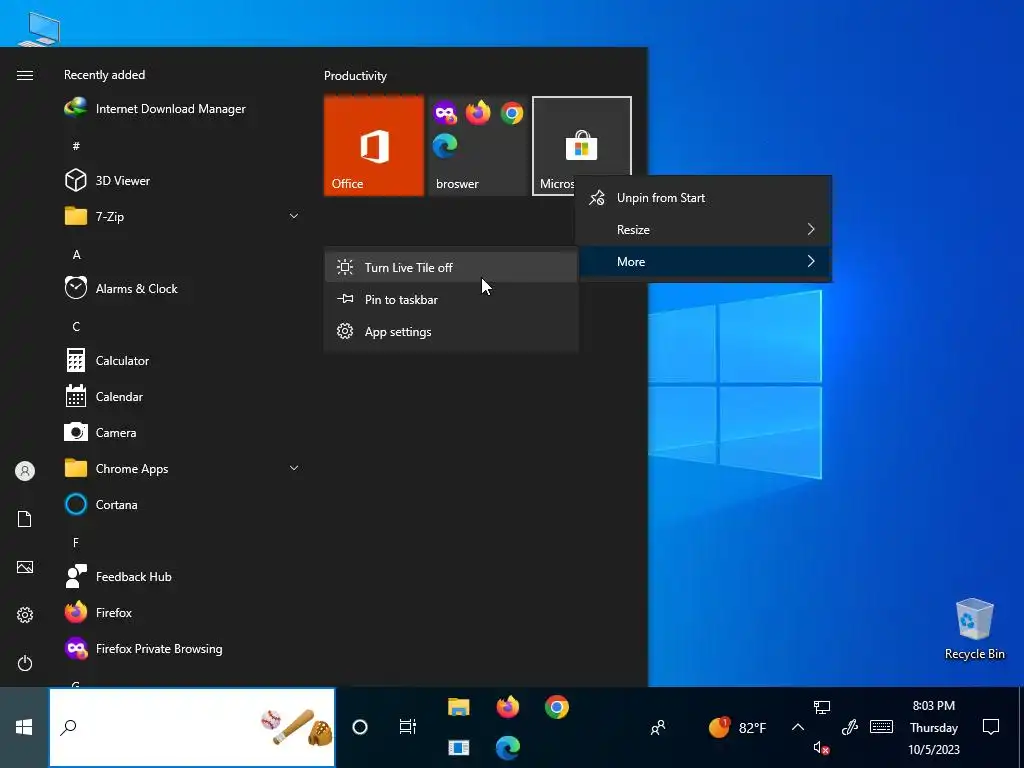Open the broswer tile folder
The height and width of the screenshot is (768, 1024).
coord(477,146)
